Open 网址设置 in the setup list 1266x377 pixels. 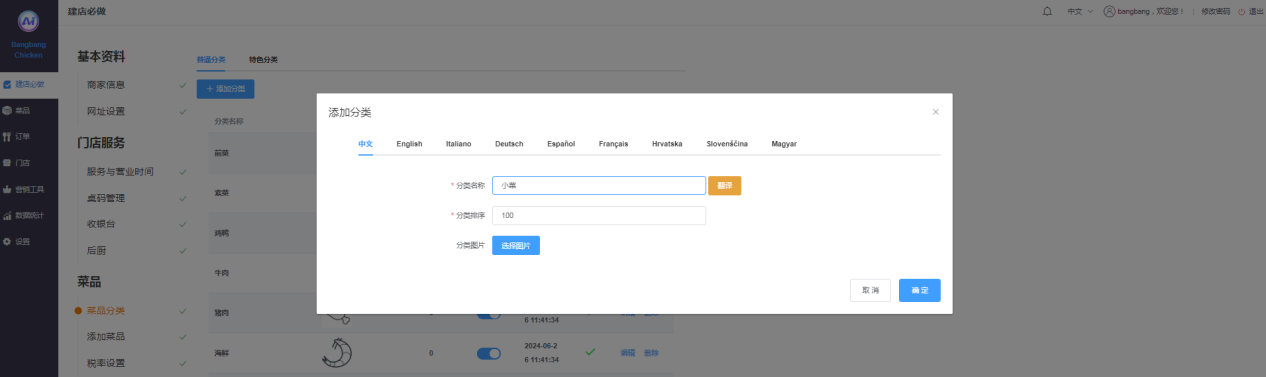point(106,111)
